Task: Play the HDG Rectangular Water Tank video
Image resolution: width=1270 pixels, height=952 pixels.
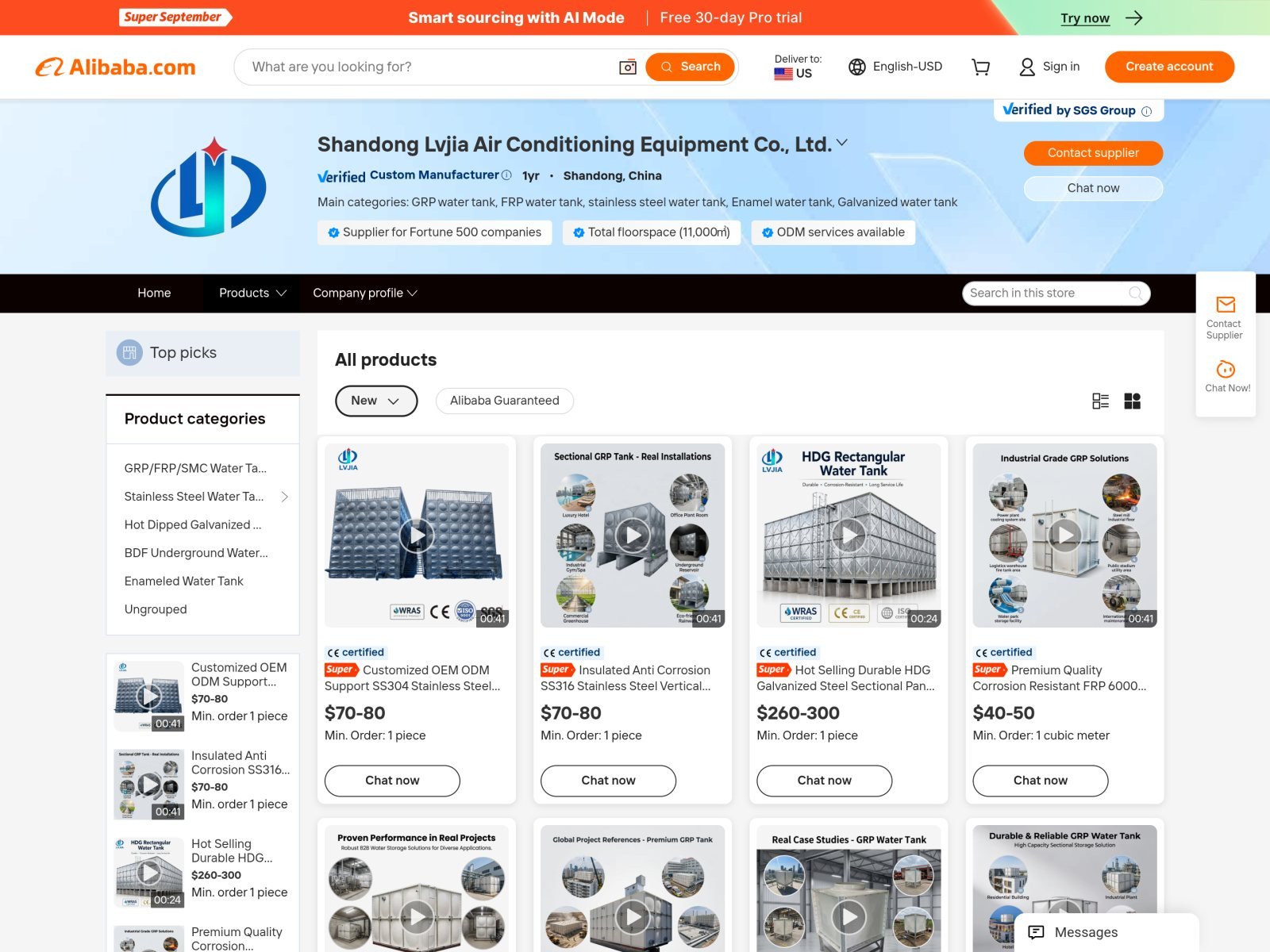Action: point(849,535)
